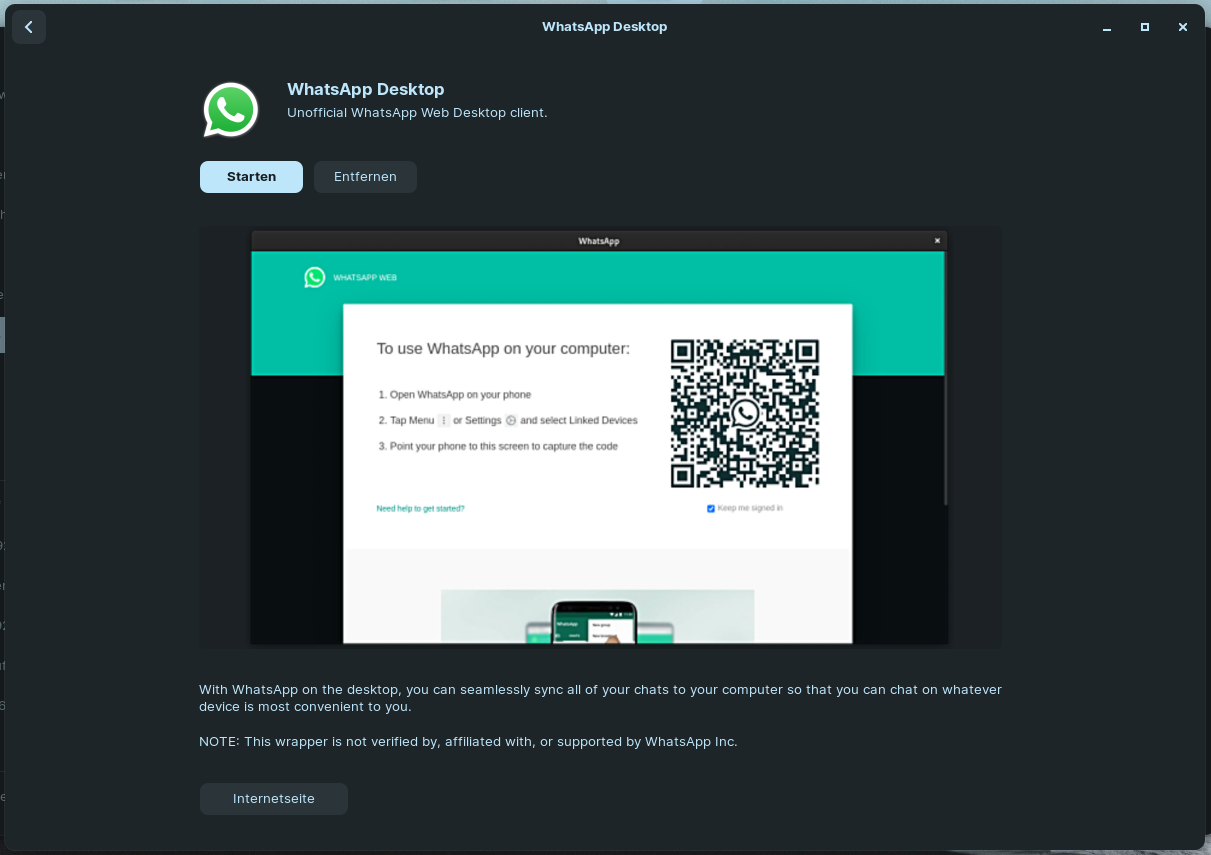The height and width of the screenshot is (855, 1211).
Task: Click the Menu dots icon in instructions
Action: pos(444,421)
